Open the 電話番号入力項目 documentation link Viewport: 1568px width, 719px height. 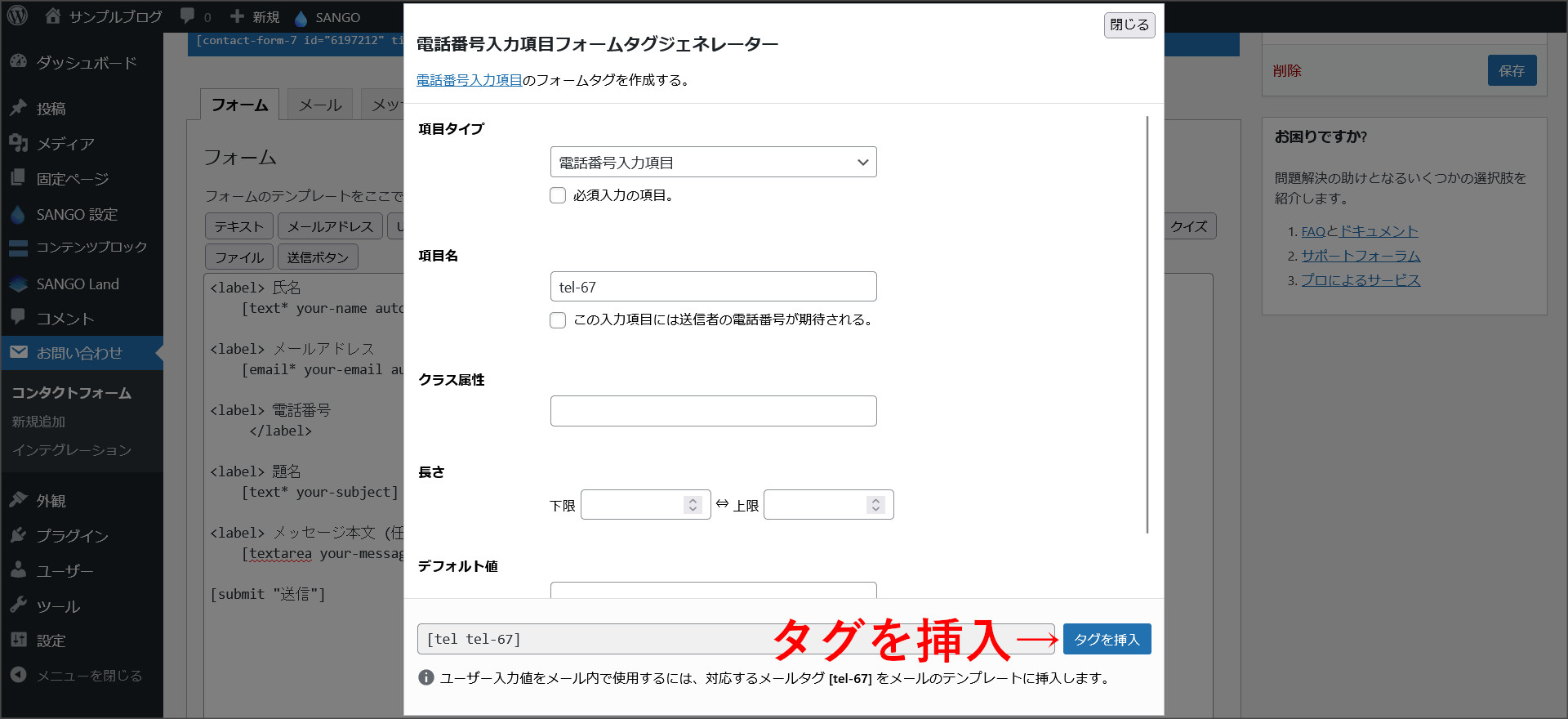(469, 80)
